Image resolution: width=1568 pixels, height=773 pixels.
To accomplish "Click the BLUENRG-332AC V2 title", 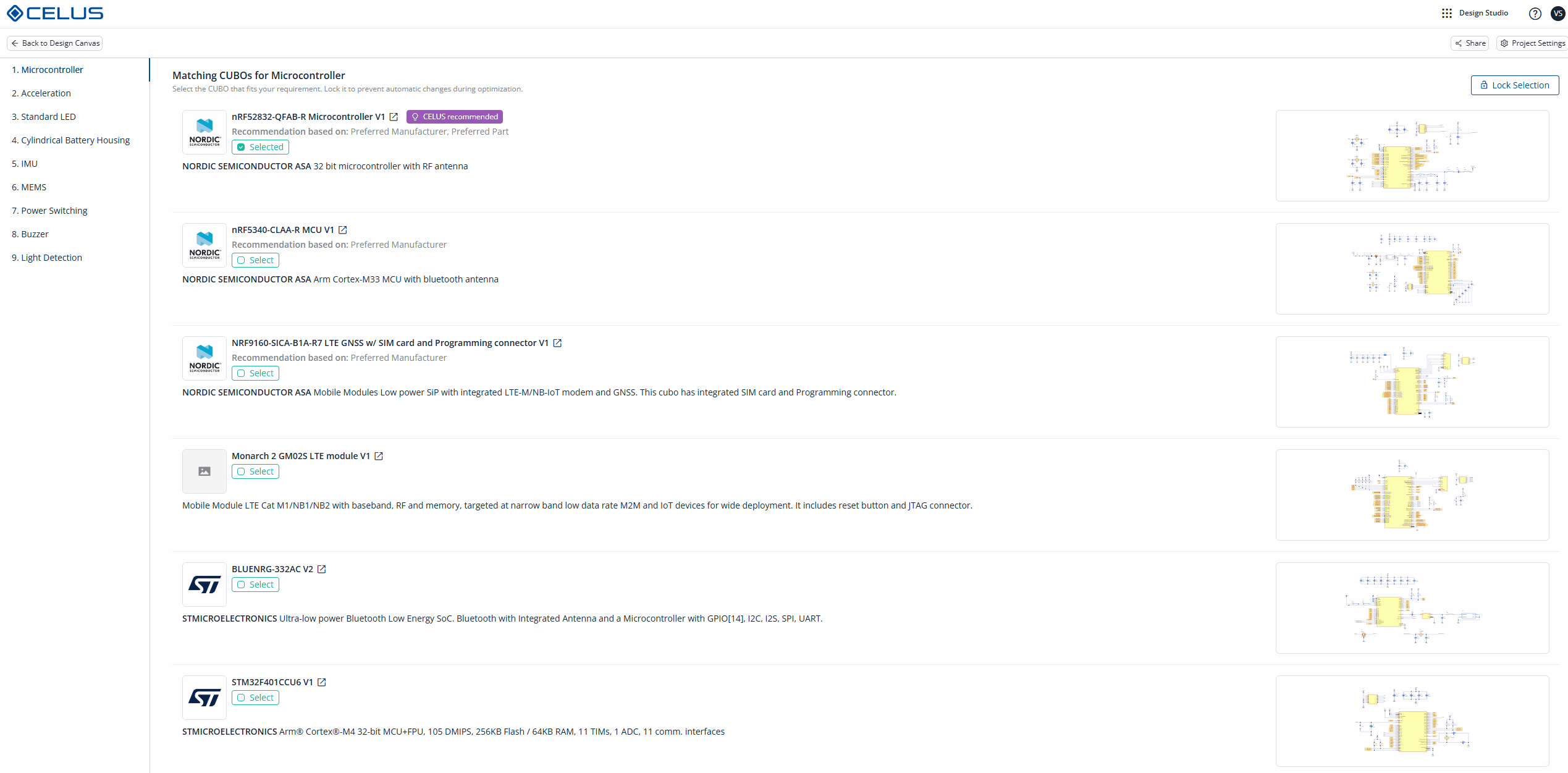I will pyautogui.click(x=272, y=569).
